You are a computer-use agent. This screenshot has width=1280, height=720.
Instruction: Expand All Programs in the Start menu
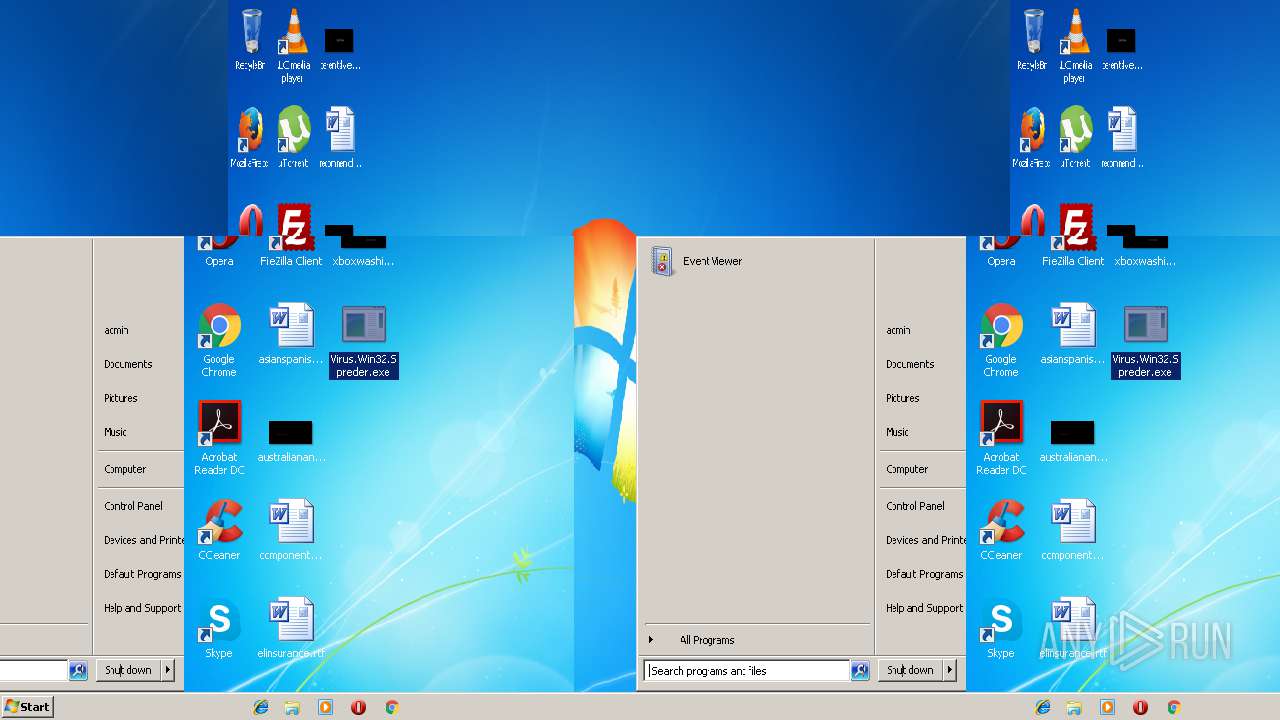click(x=706, y=640)
